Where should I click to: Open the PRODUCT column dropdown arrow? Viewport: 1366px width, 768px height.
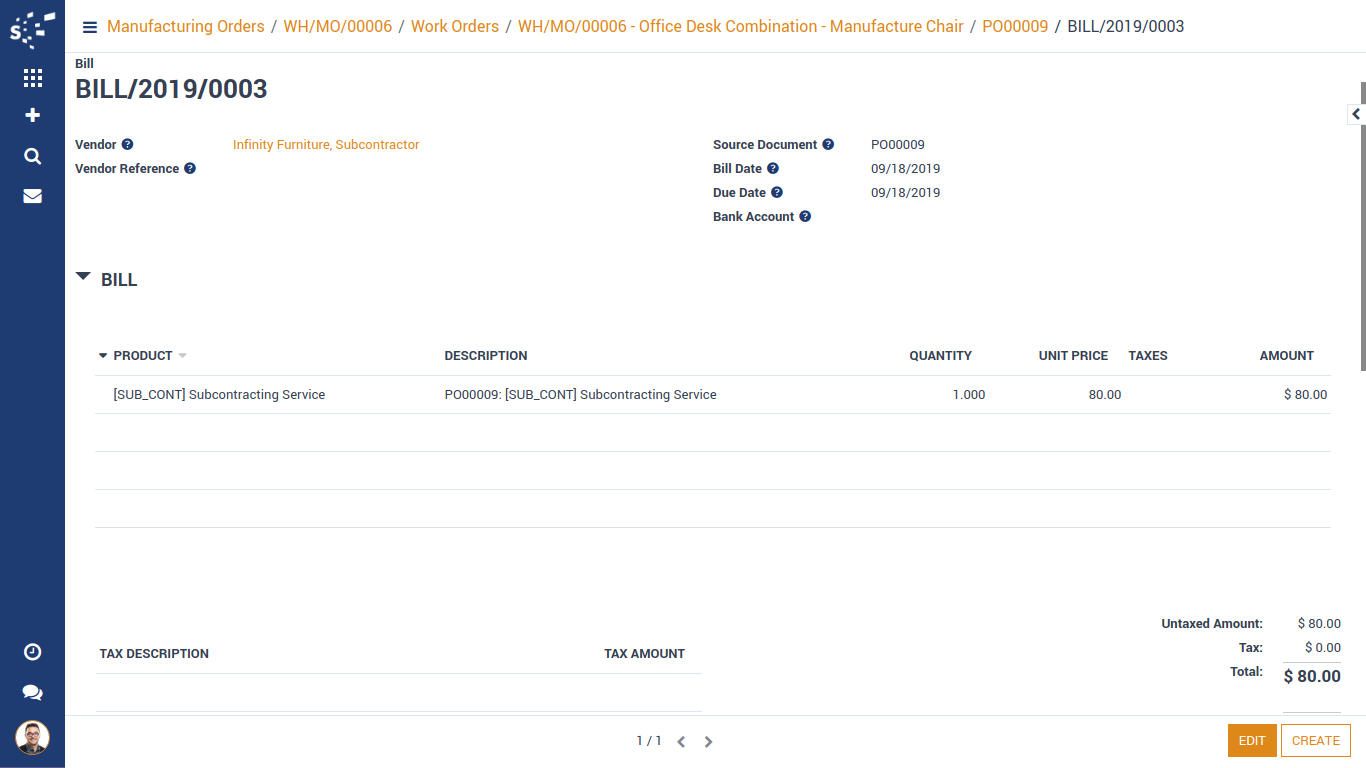click(182, 356)
